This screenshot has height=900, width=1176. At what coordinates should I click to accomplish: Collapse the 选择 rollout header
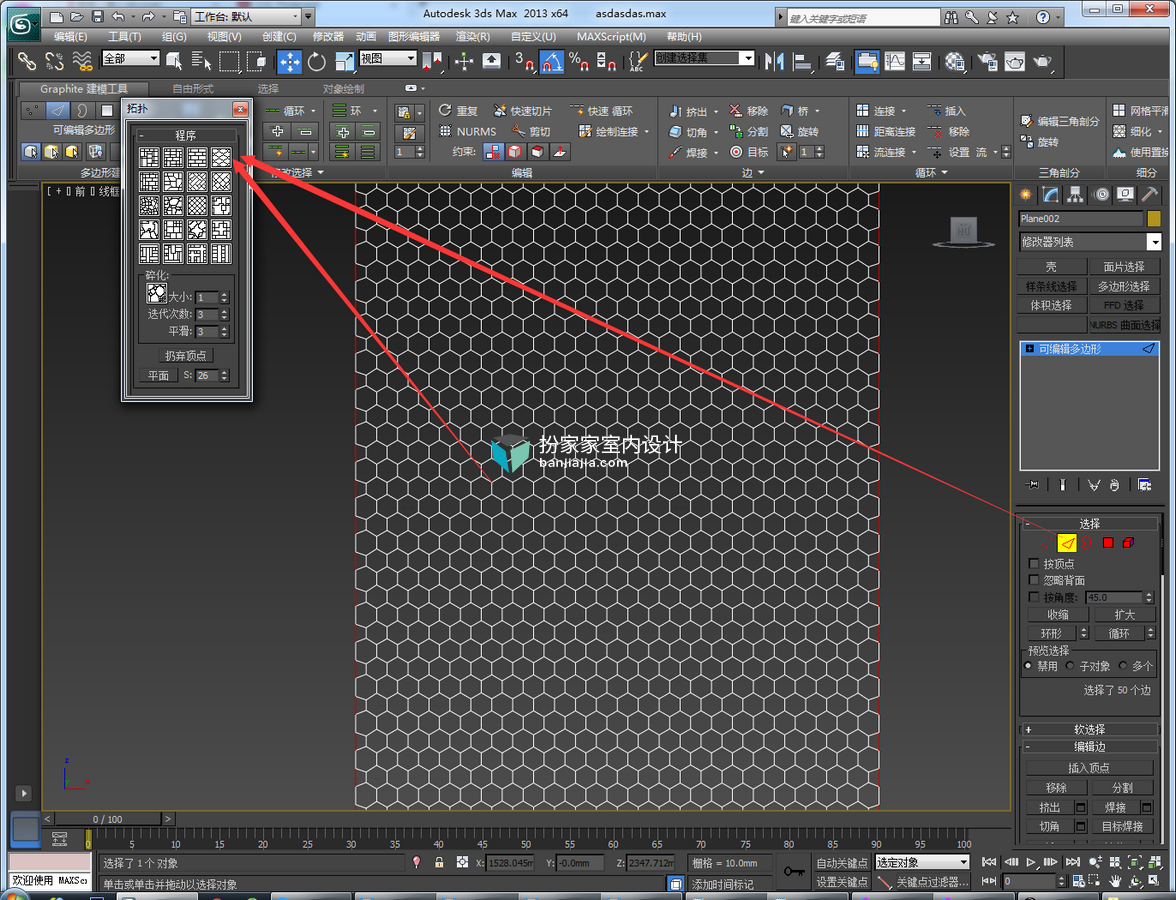pyautogui.click(x=1089, y=524)
